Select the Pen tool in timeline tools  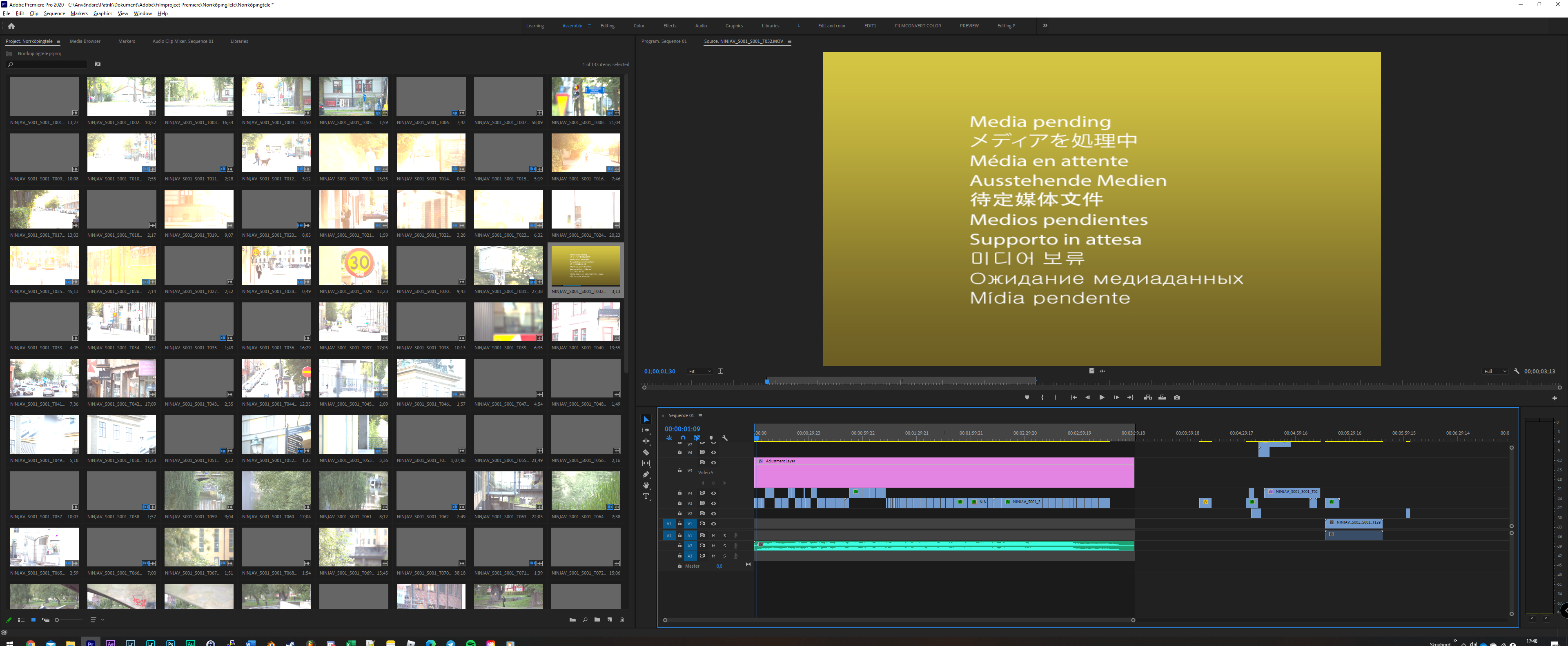pos(646,474)
